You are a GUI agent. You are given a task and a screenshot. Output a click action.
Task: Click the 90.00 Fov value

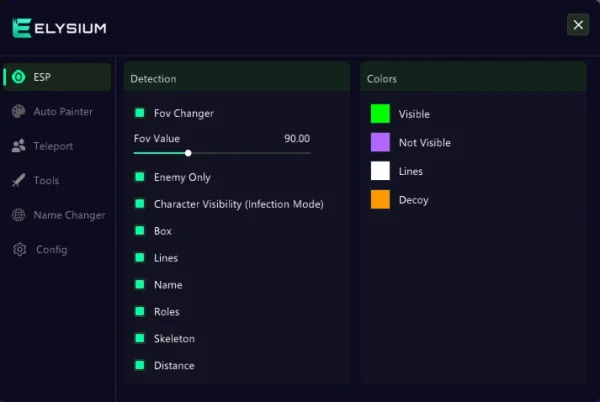(297, 138)
